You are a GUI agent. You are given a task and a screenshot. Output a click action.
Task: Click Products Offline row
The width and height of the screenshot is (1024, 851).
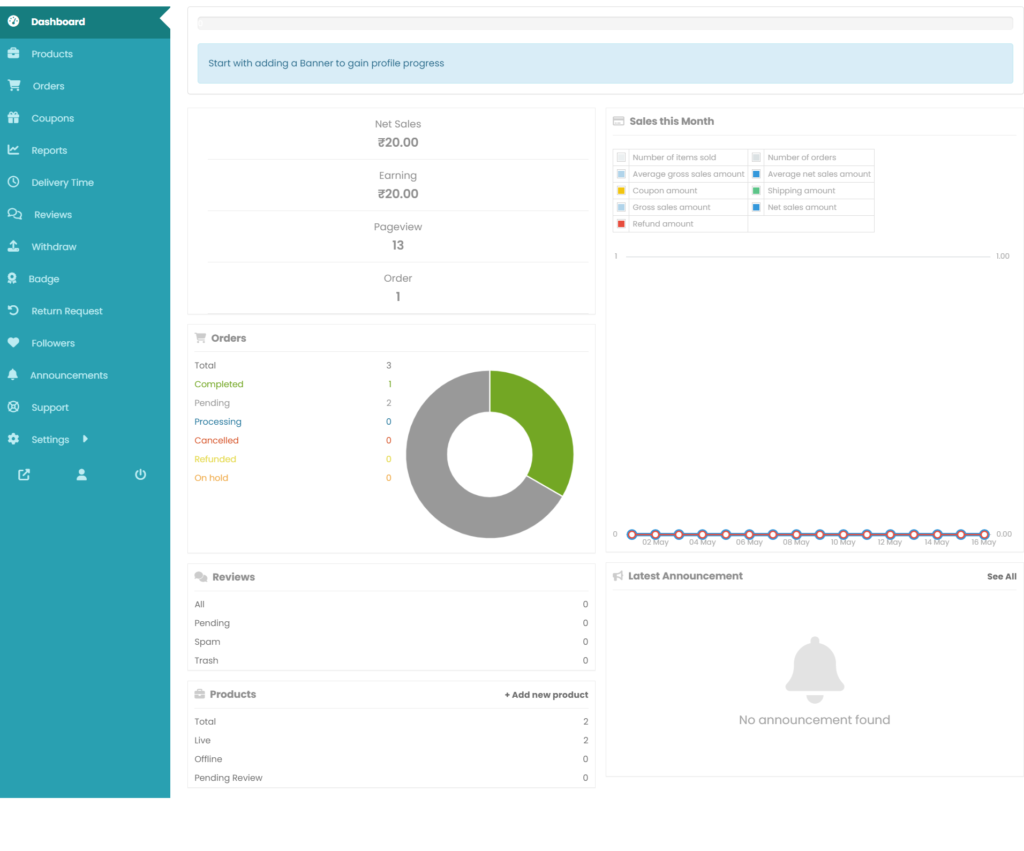pos(391,759)
